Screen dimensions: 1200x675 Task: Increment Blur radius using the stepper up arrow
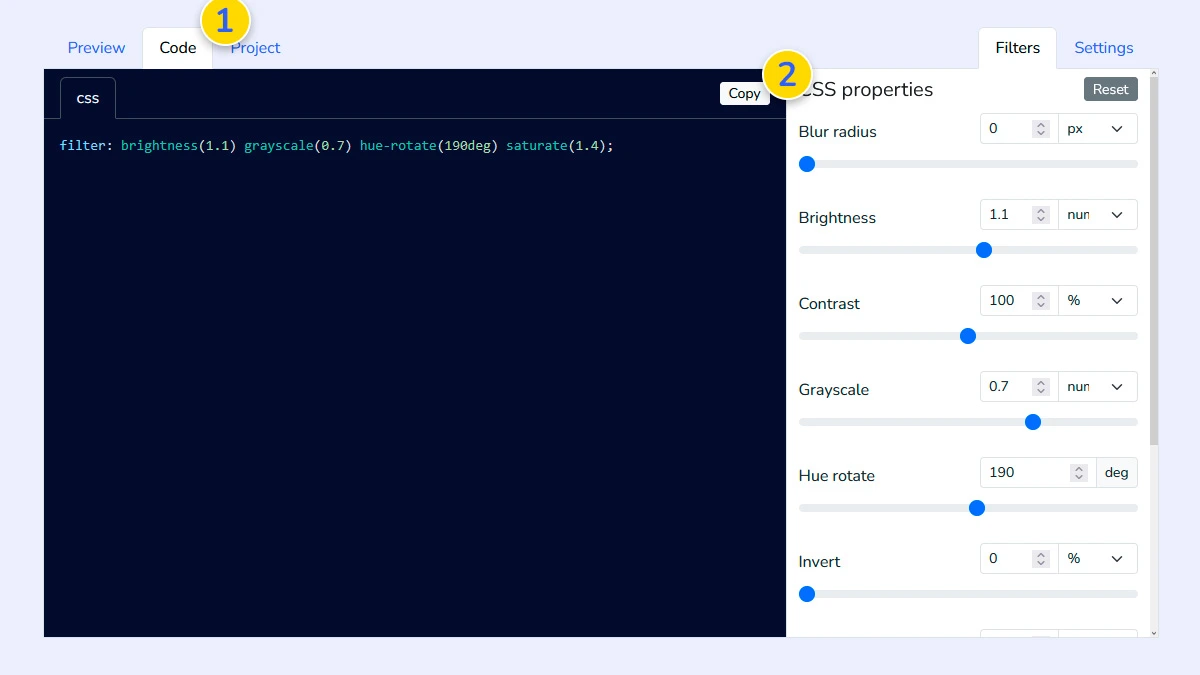pyautogui.click(x=1040, y=123)
